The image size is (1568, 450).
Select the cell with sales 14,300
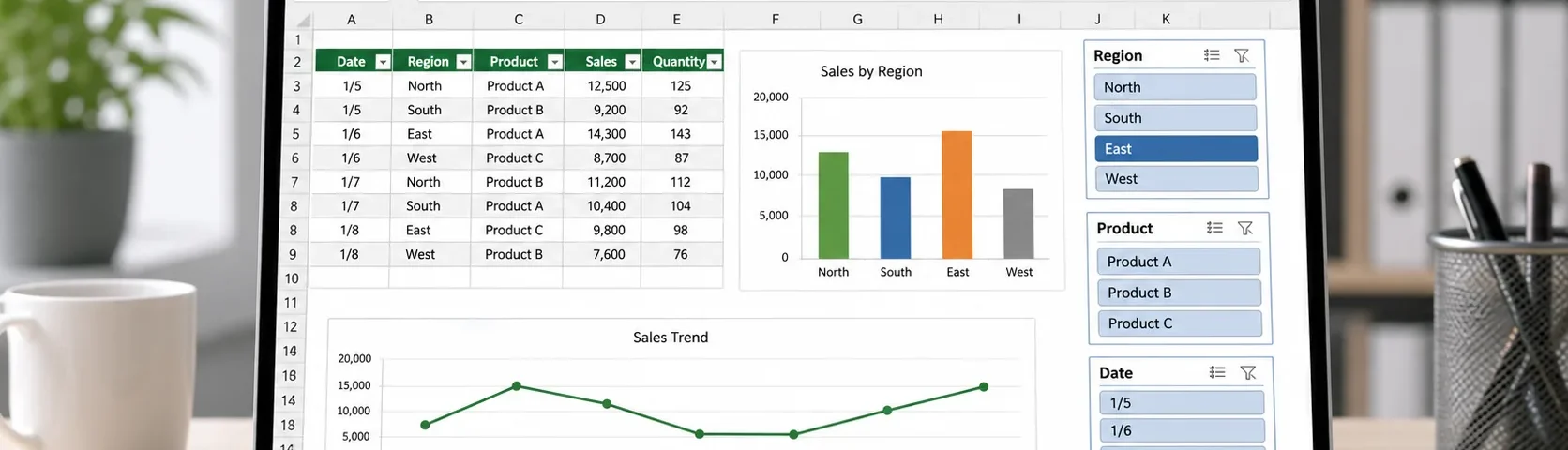coord(602,134)
